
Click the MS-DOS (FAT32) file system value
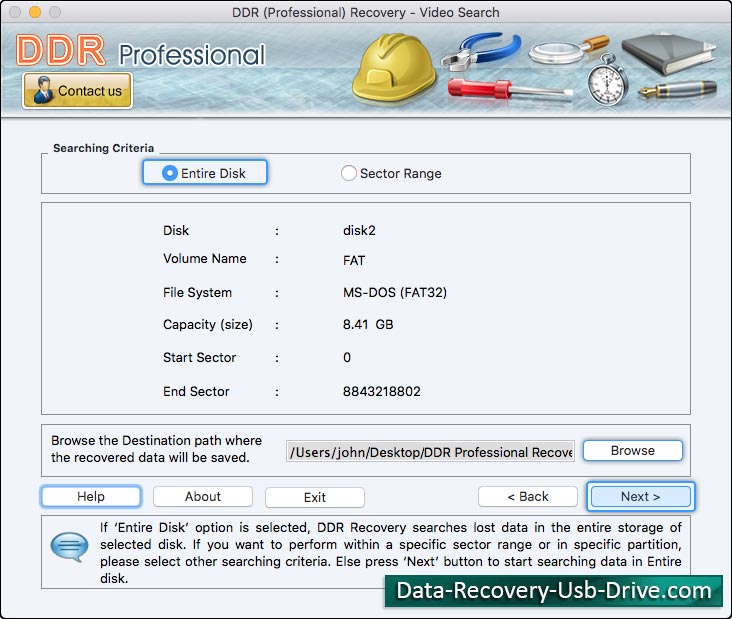394,293
